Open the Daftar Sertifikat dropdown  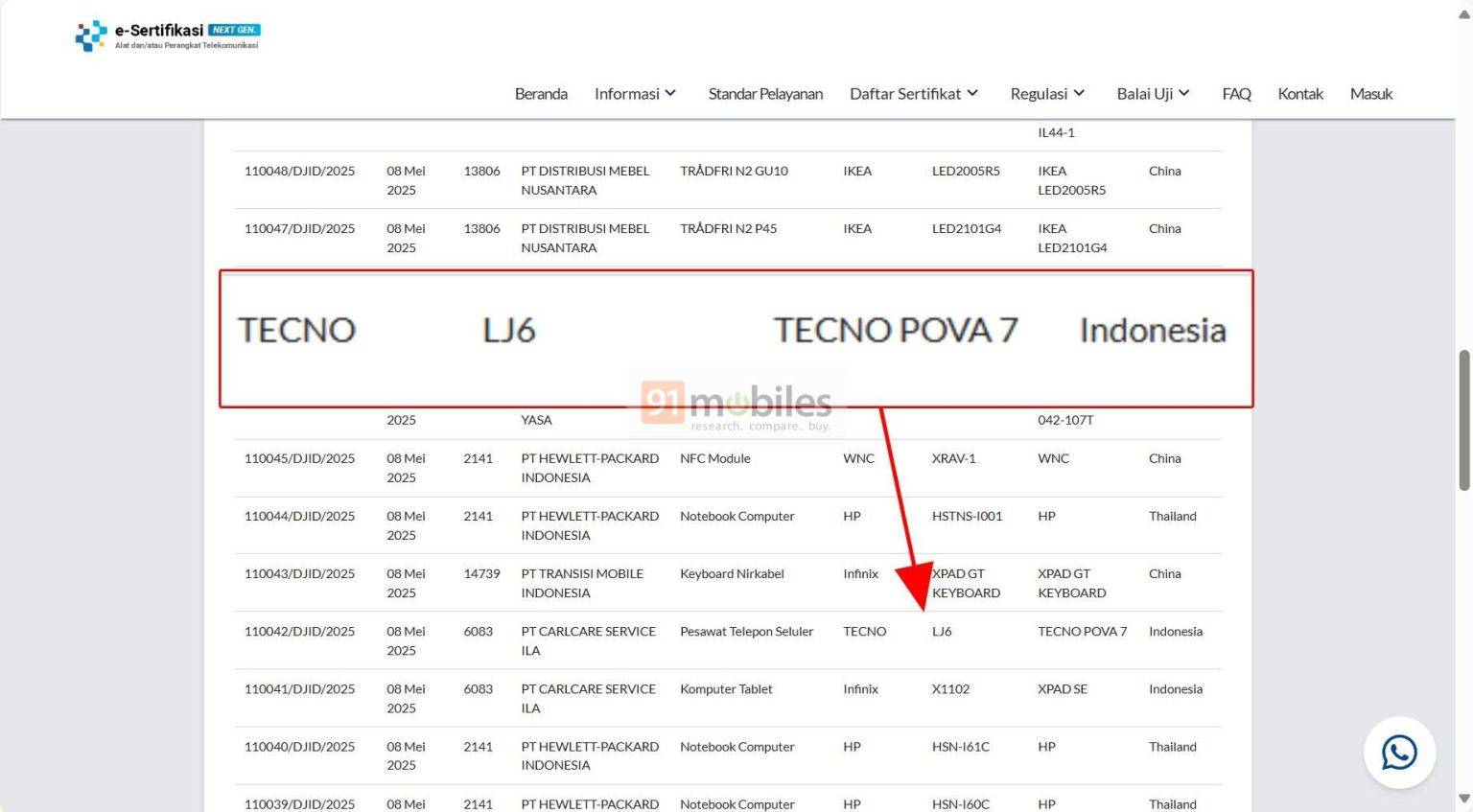click(x=913, y=93)
